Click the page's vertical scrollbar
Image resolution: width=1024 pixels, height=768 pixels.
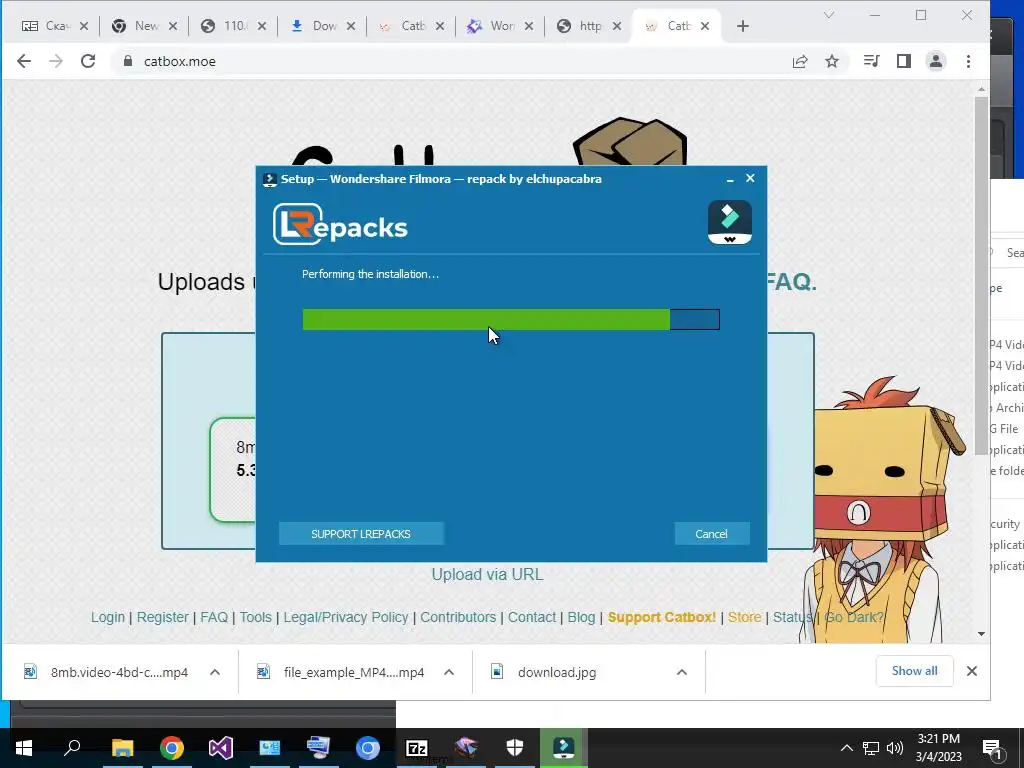pos(981,274)
